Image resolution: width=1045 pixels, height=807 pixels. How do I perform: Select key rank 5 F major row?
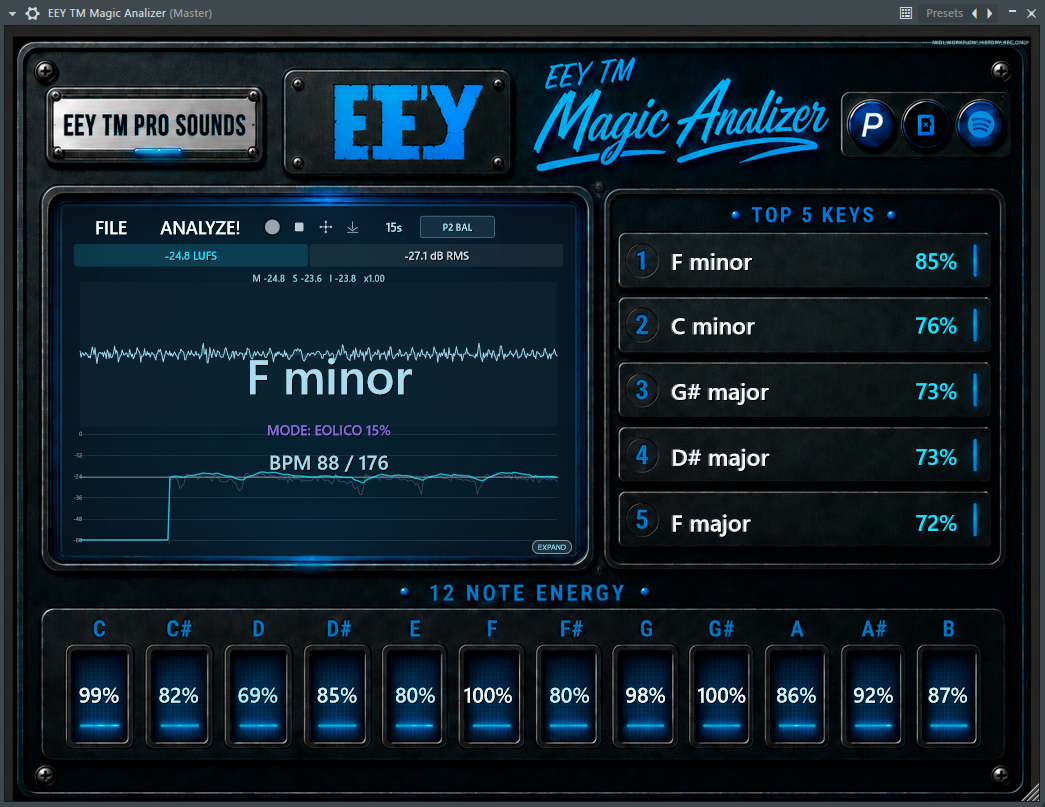[804, 522]
